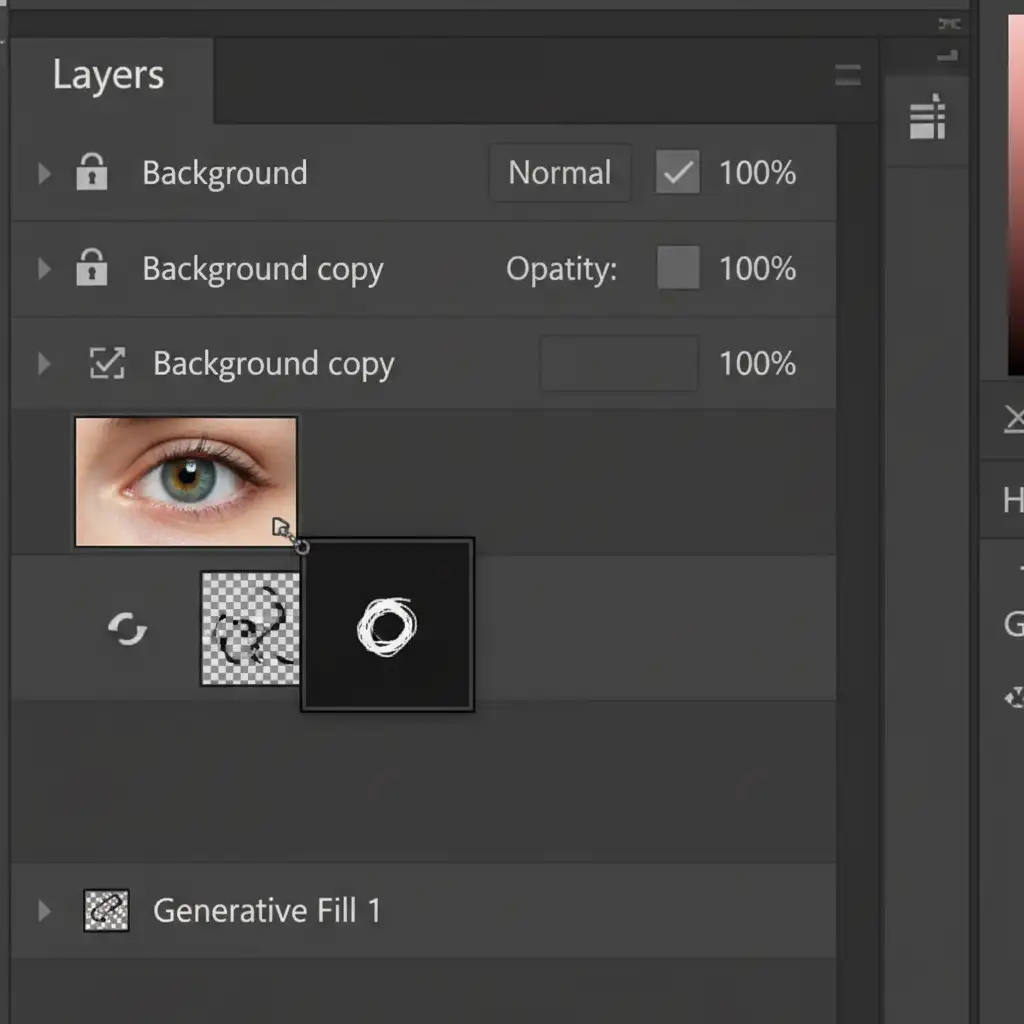Select the eye photo layer thumbnail
This screenshot has width=1024, height=1024.
point(186,481)
